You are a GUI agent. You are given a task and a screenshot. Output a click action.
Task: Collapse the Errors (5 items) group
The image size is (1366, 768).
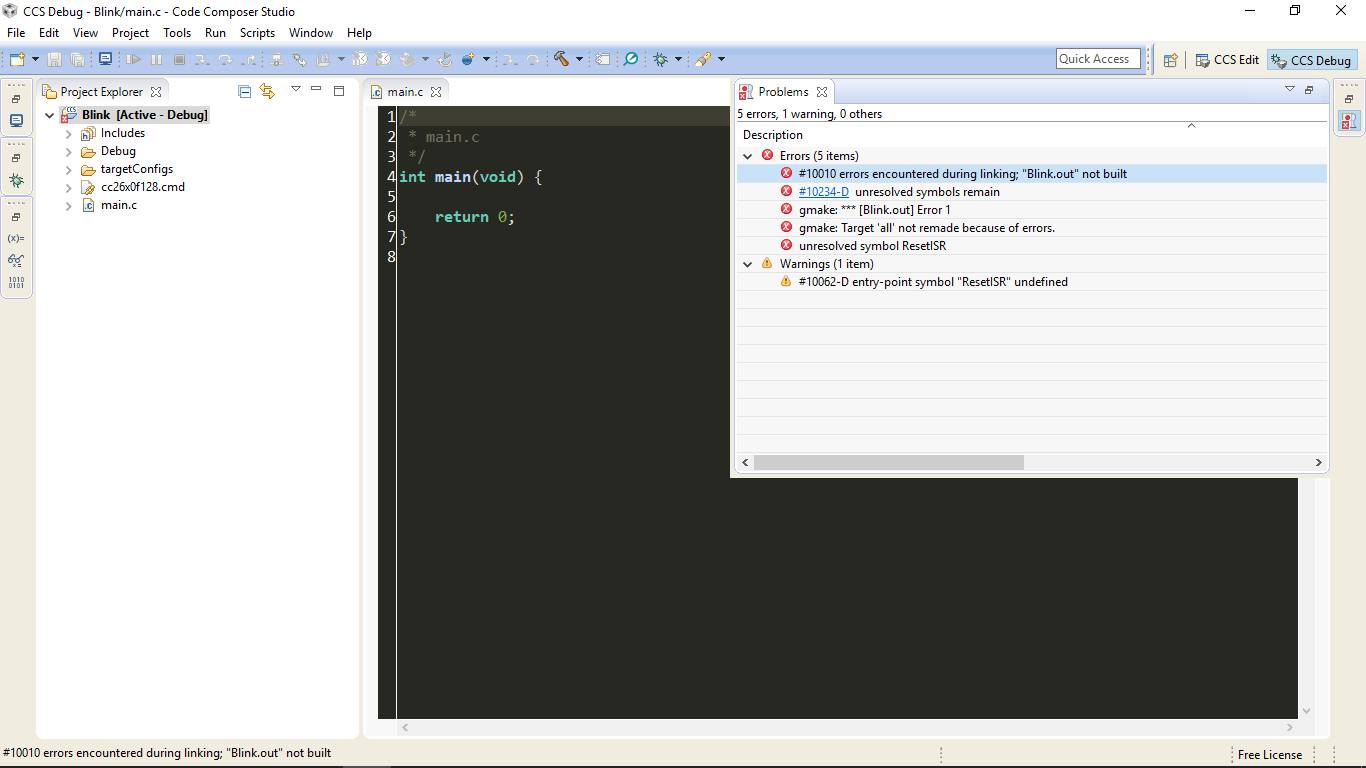(x=747, y=156)
